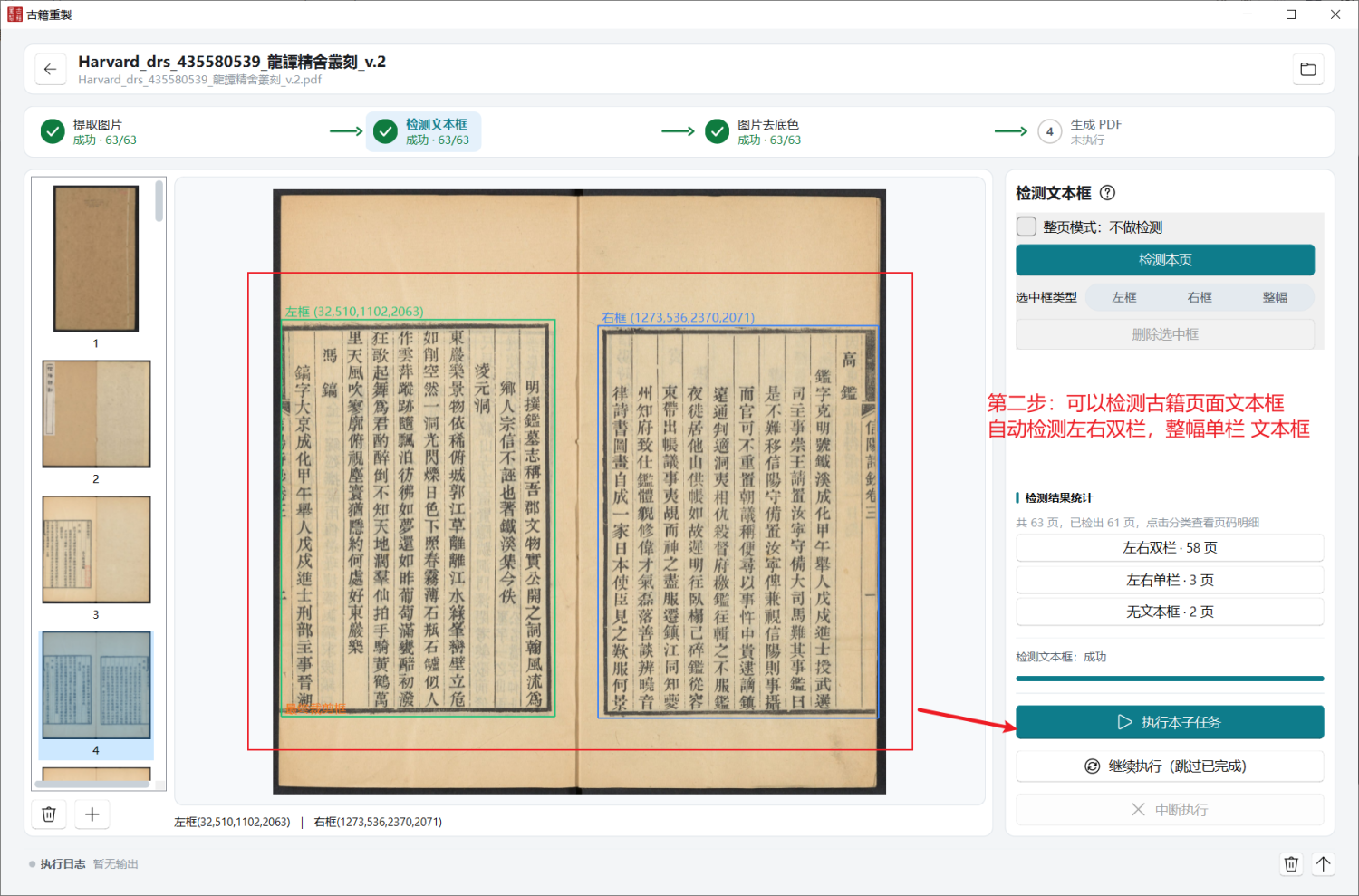Click the thumbnail list vertical scrollbar
The image size is (1359, 896).
pyautogui.click(x=159, y=201)
